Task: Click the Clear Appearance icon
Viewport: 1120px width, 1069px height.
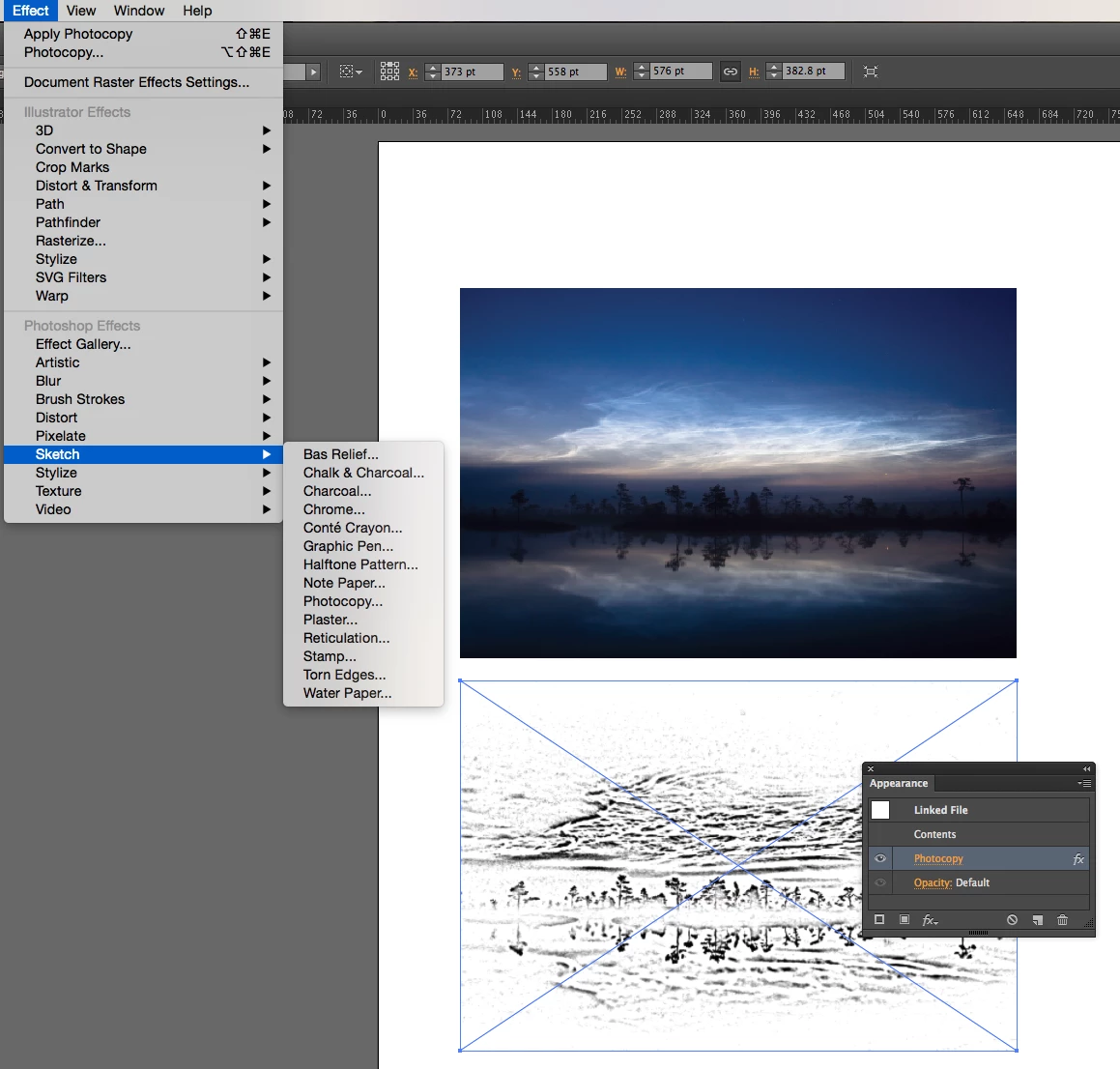Action: 1012,919
